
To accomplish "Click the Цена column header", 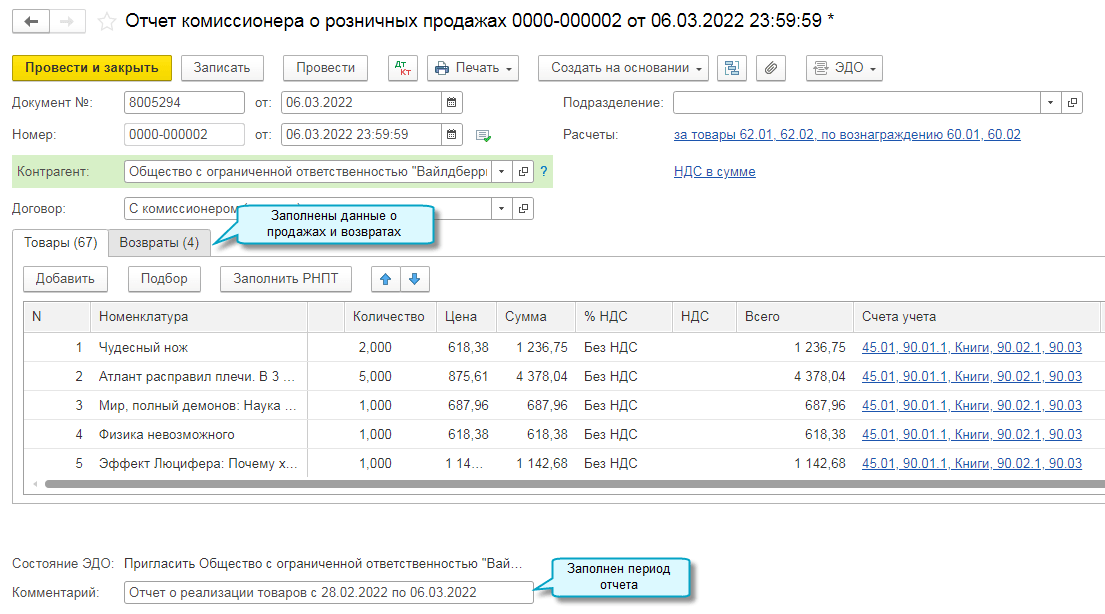I will pos(467,317).
